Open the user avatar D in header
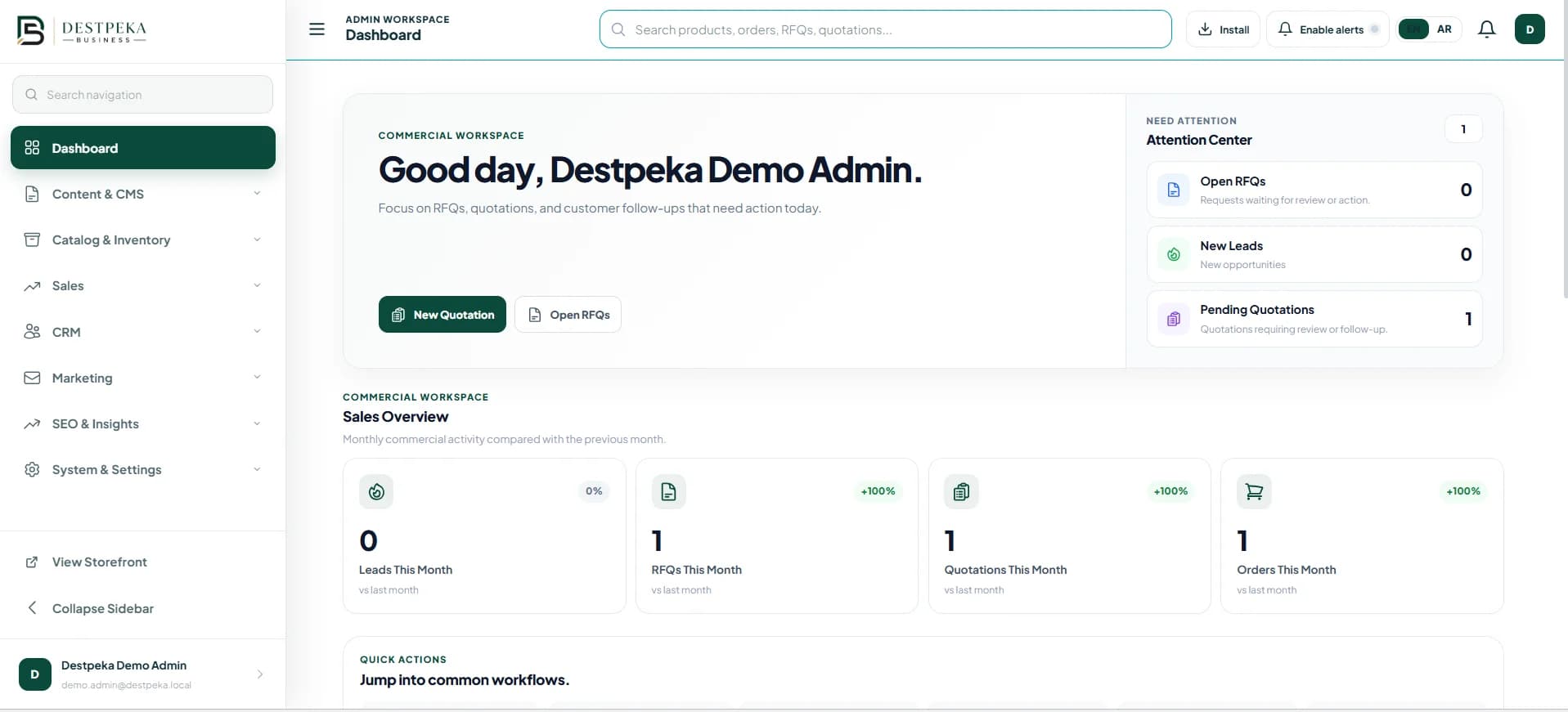This screenshot has width=1568, height=712. 1530,29
